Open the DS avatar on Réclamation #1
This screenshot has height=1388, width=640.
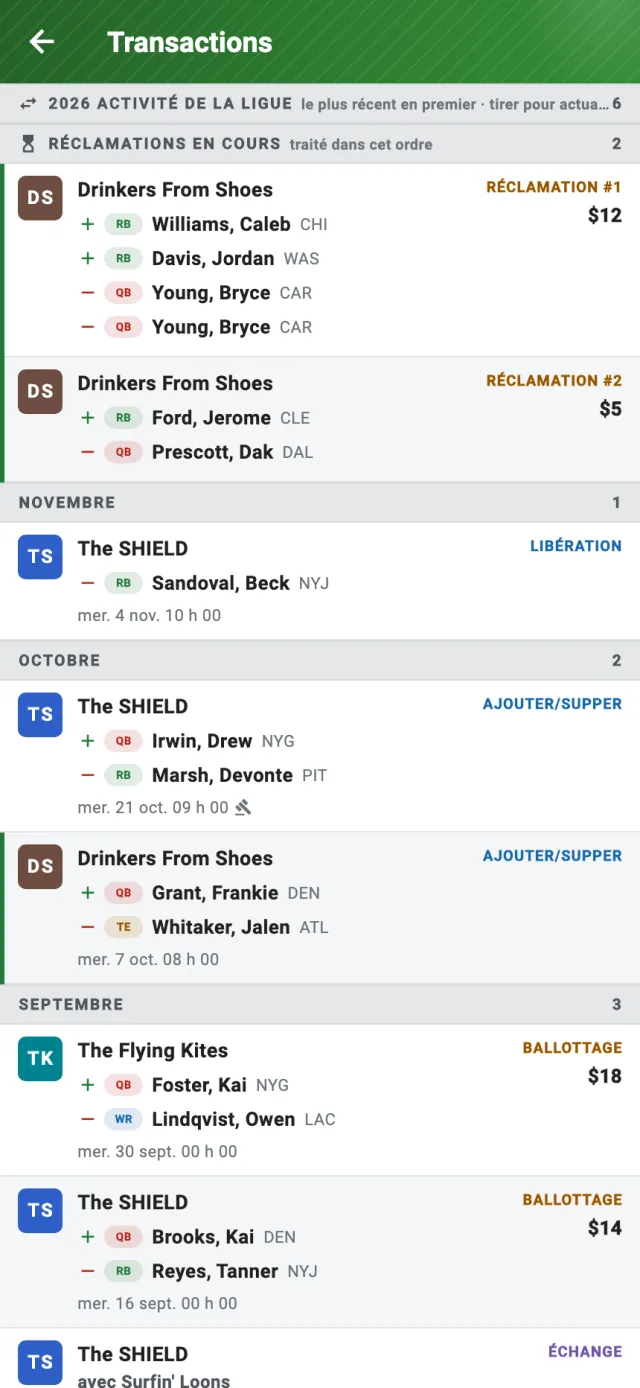(40, 198)
